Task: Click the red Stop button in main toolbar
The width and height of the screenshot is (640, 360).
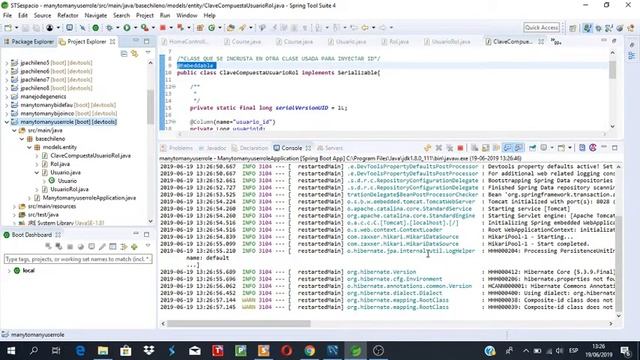Action: (162, 28)
